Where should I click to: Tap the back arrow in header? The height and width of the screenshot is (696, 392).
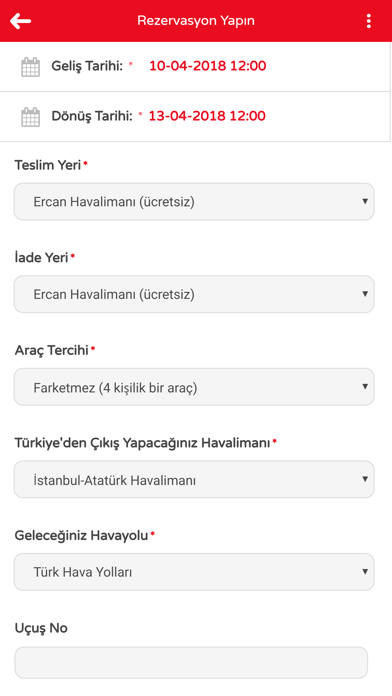pyautogui.click(x=20, y=21)
